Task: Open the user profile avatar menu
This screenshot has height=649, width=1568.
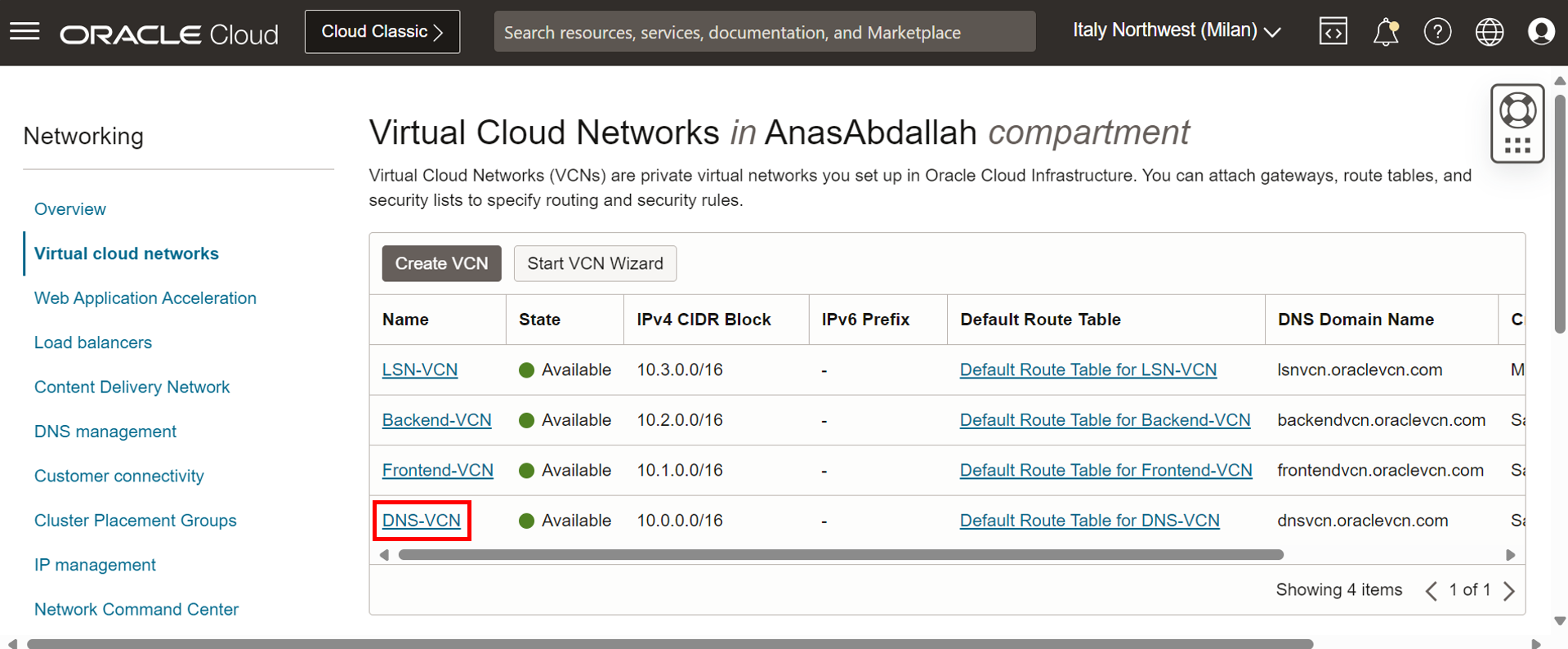Action: (x=1541, y=32)
